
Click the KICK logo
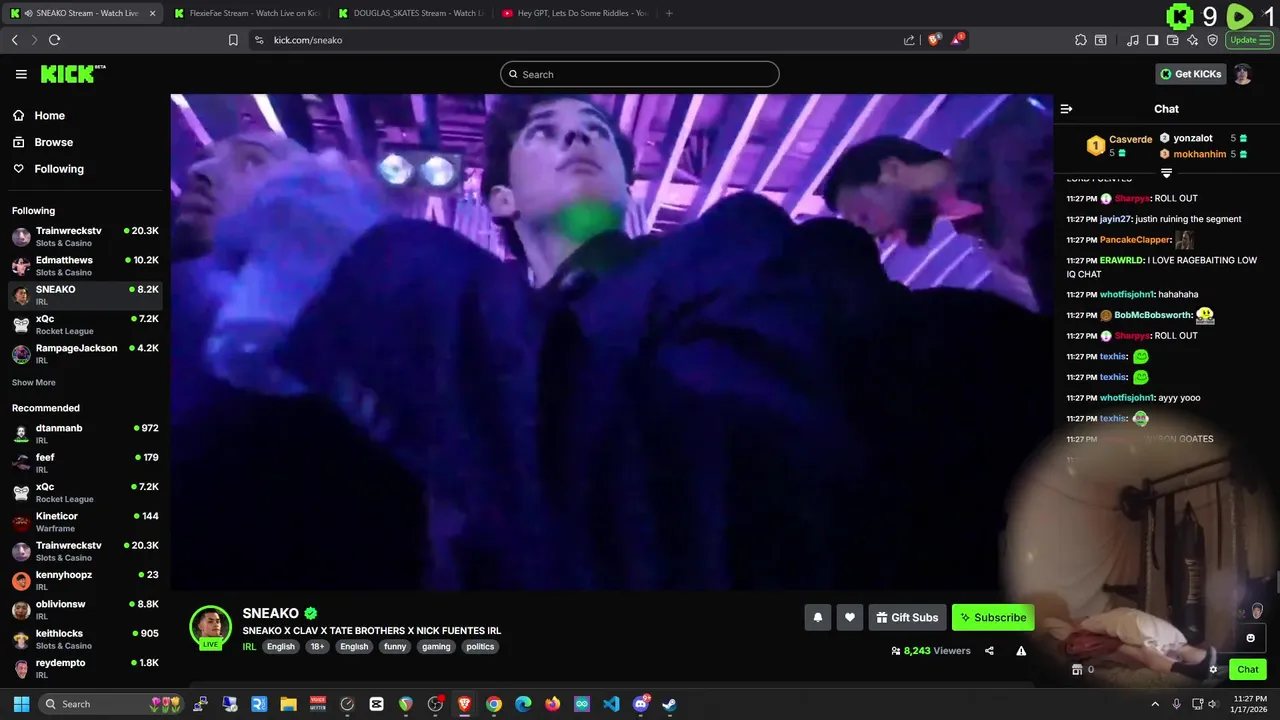(73, 74)
